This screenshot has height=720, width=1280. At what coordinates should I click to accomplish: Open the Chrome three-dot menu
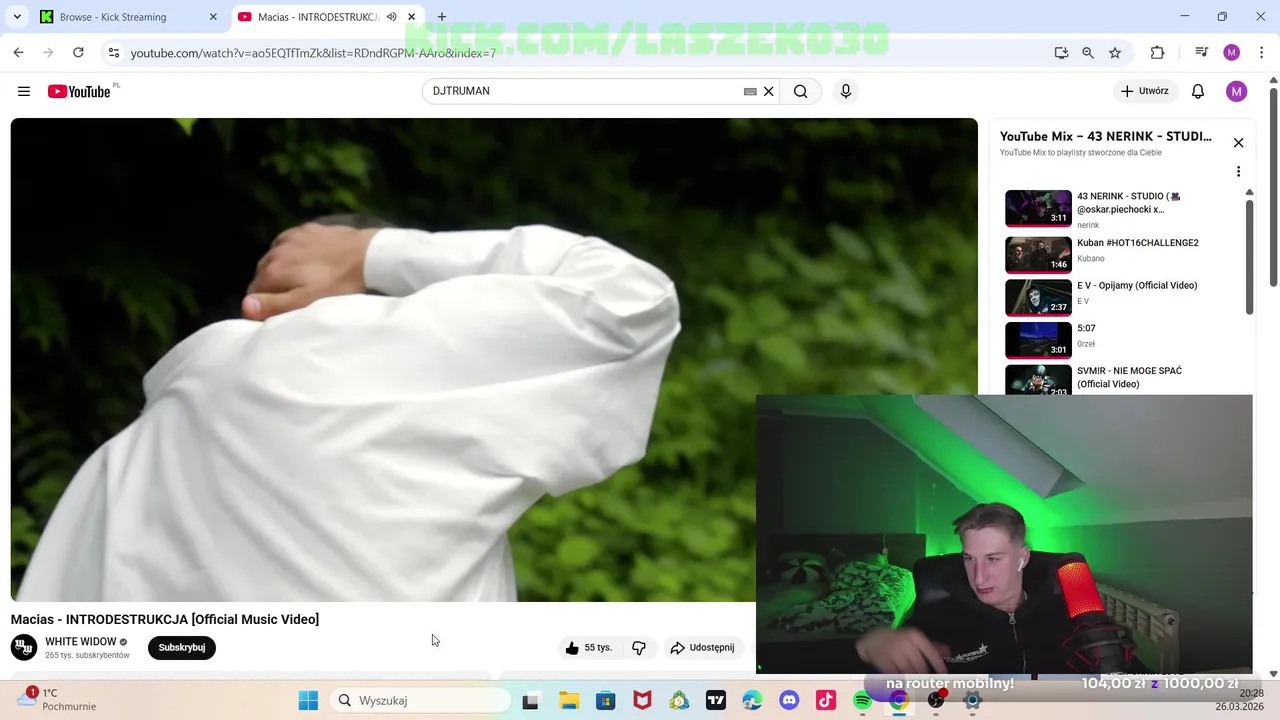(1261, 53)
